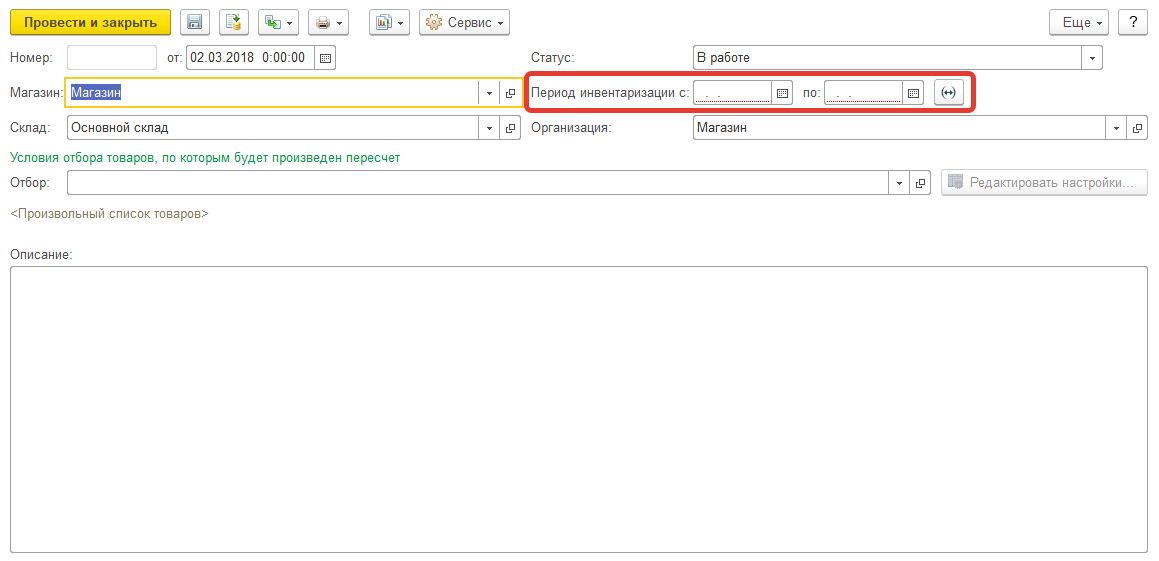Open the Склад field's linked record
The image size is (1159, 561).
point(511,128)
